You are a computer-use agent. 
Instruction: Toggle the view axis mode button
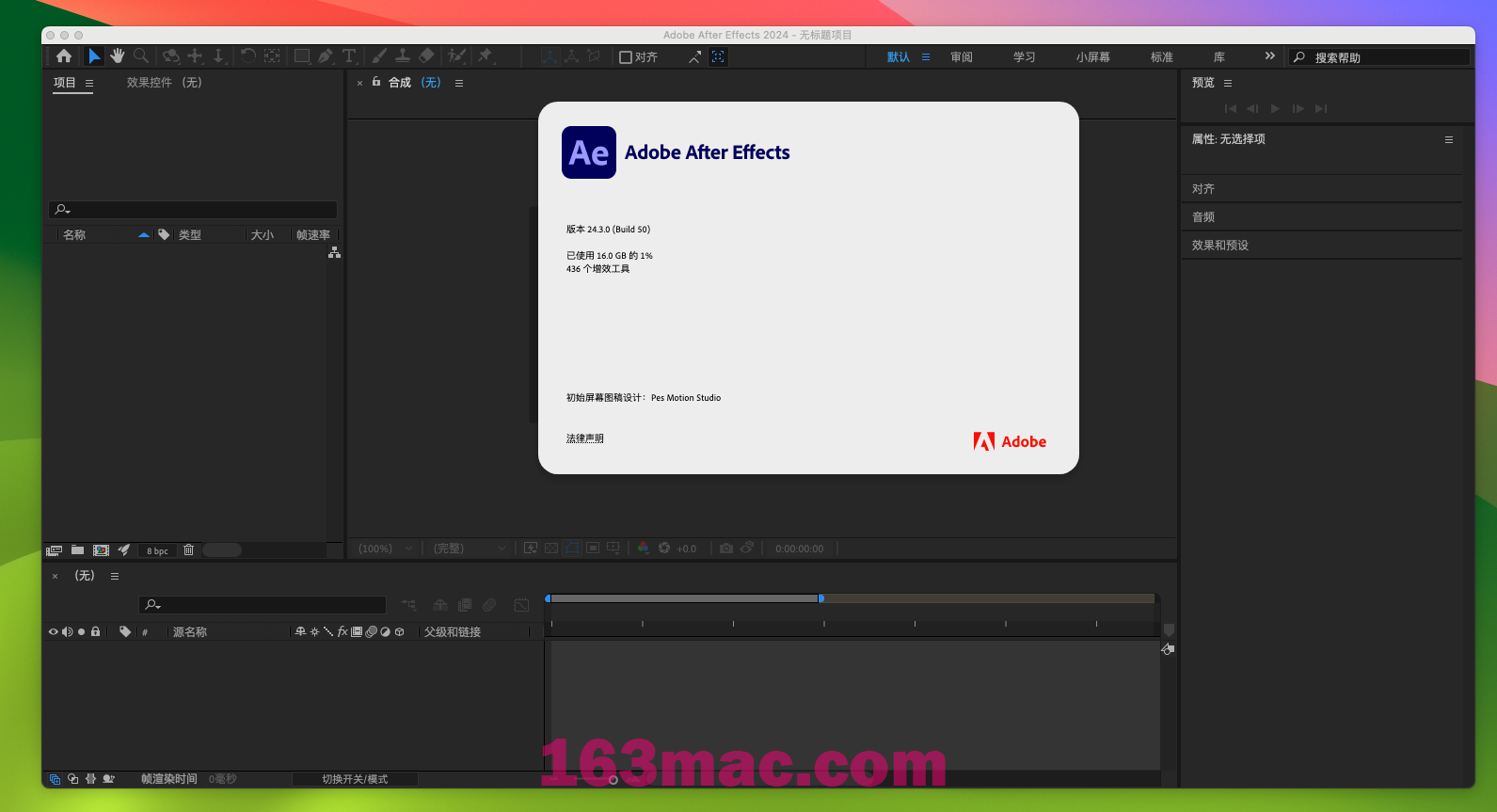point(594,56)
